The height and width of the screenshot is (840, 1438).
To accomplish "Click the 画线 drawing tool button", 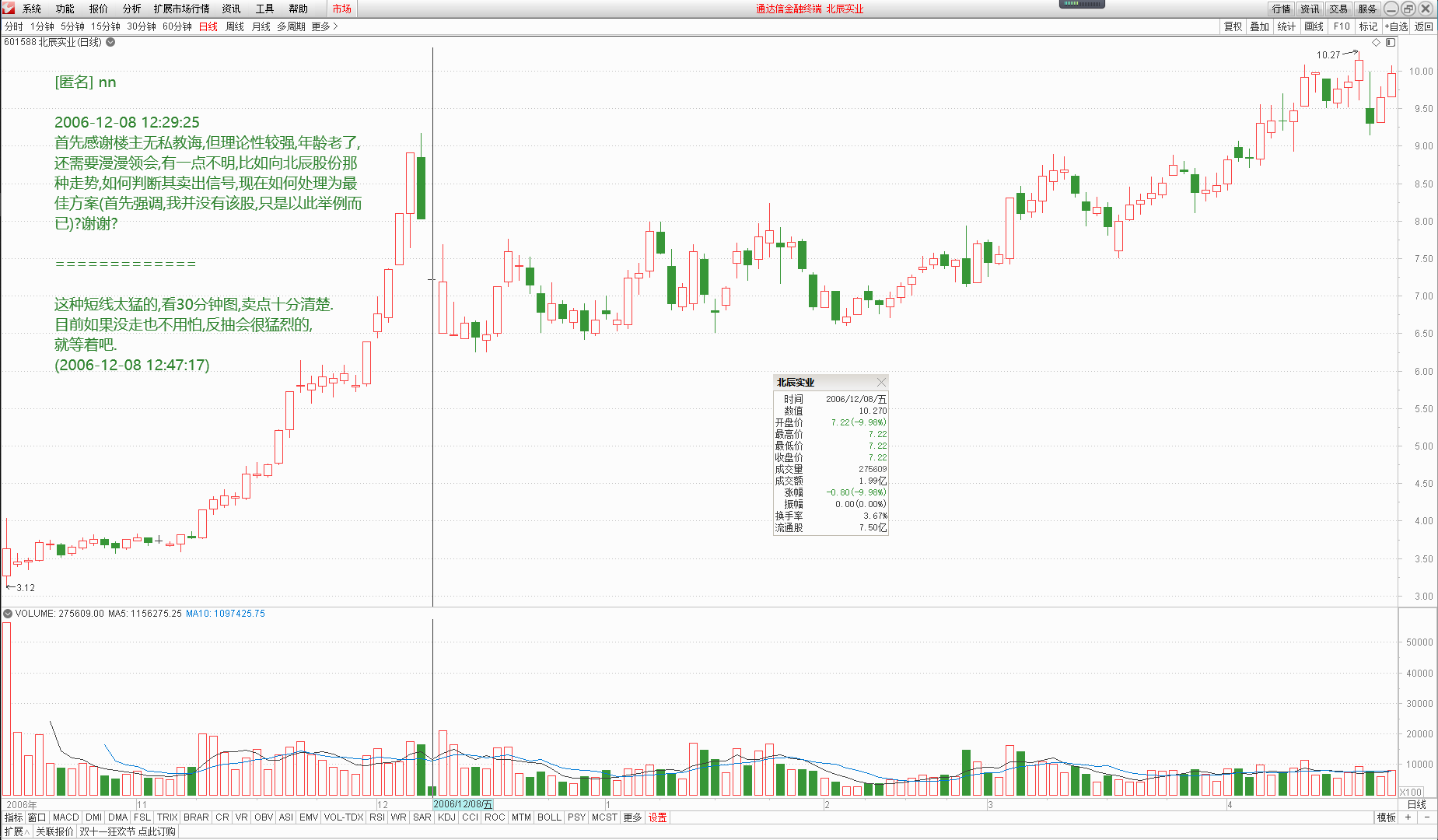I will point(1314,26).
